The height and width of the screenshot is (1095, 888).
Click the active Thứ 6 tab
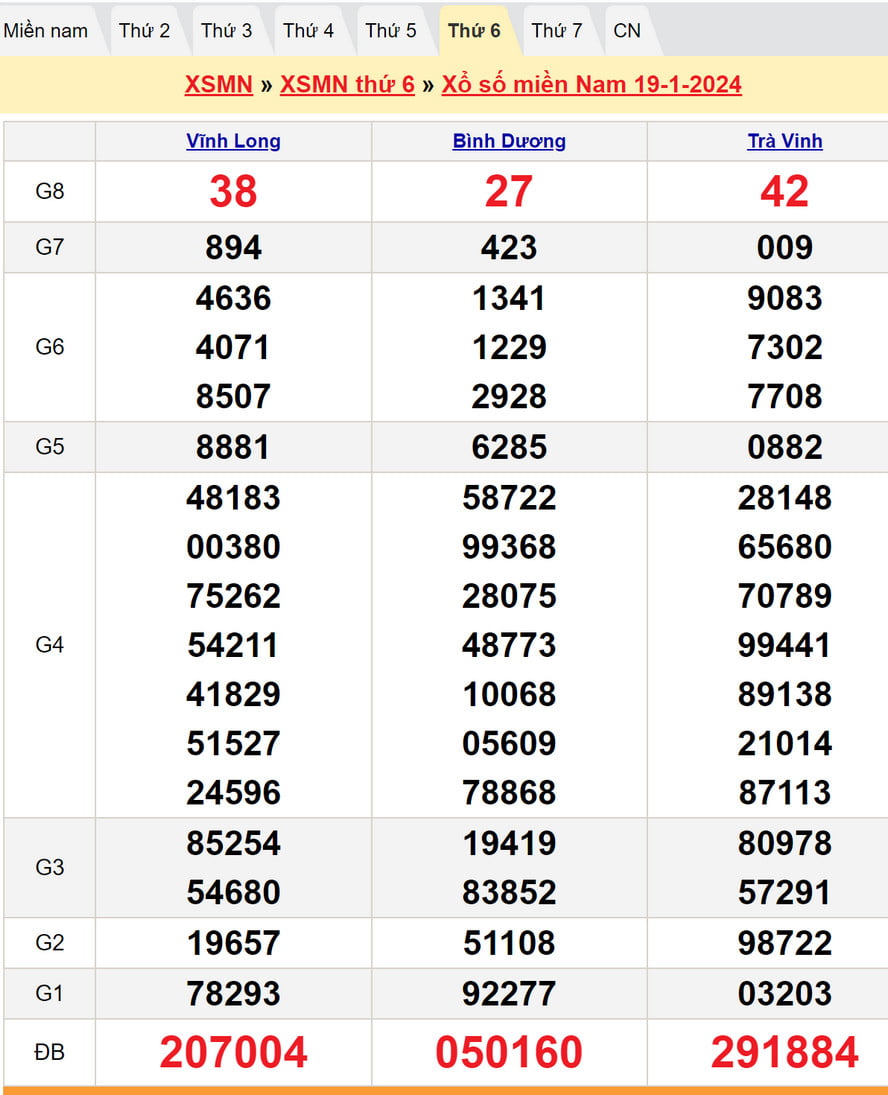click(474, 30)
